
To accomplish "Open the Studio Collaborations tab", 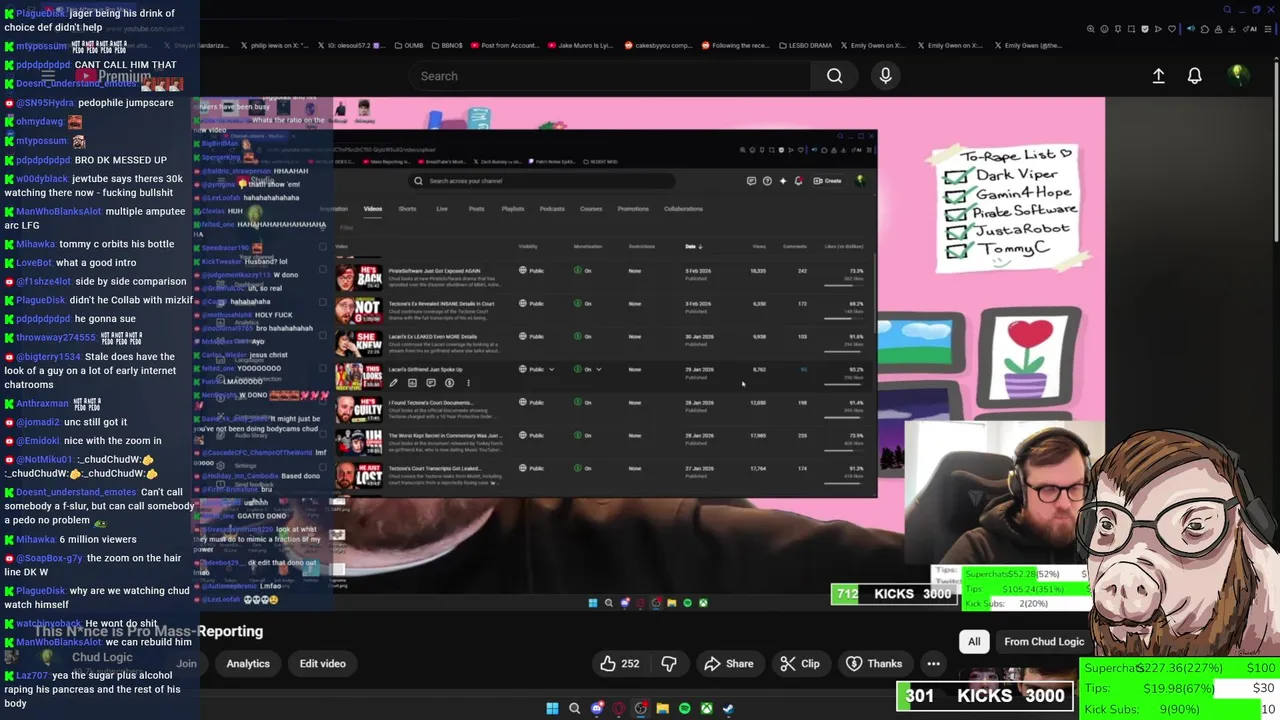I will (683, 209).
